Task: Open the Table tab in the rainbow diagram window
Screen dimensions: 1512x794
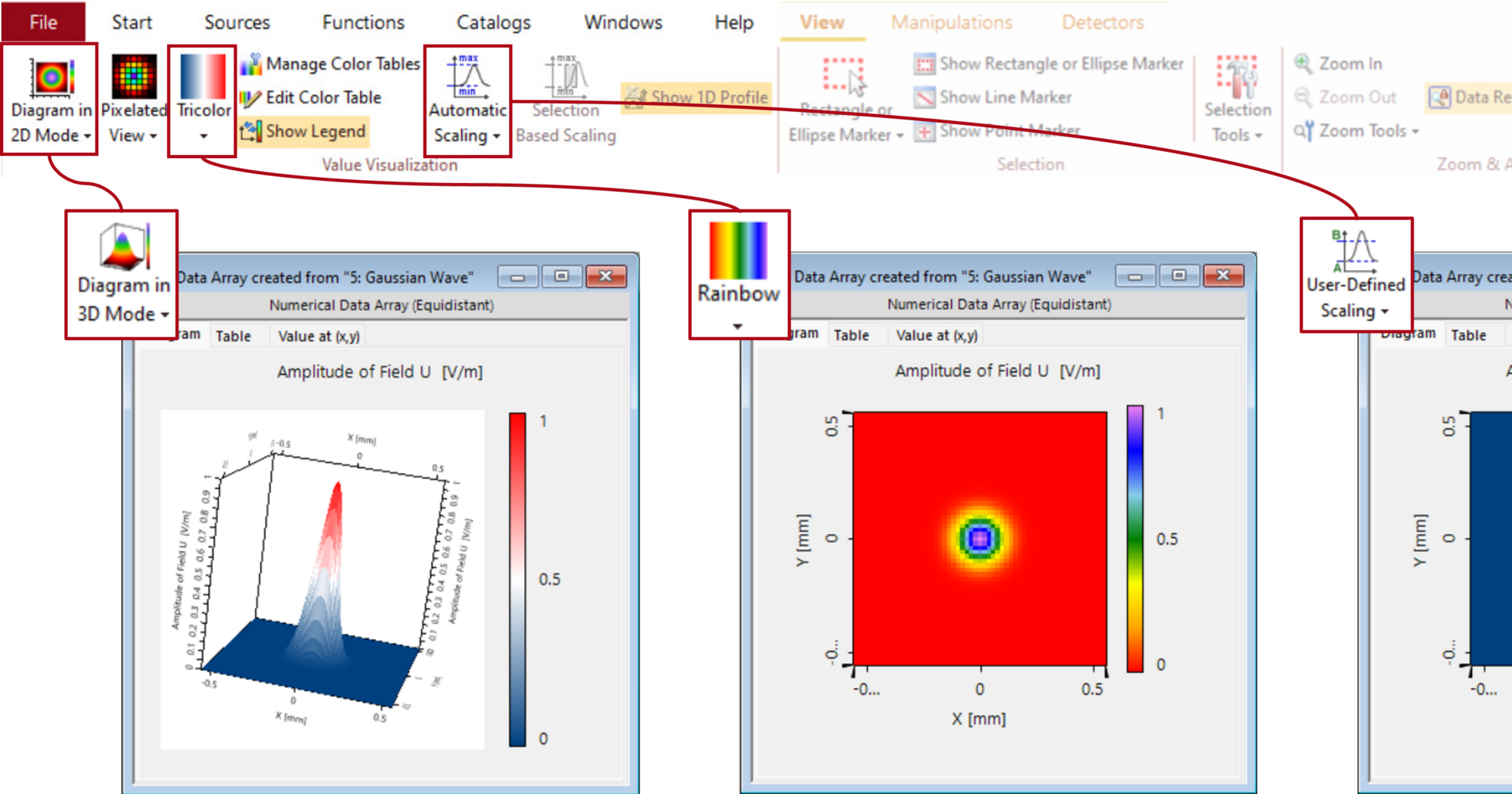Action: click(x=851, y=335)
